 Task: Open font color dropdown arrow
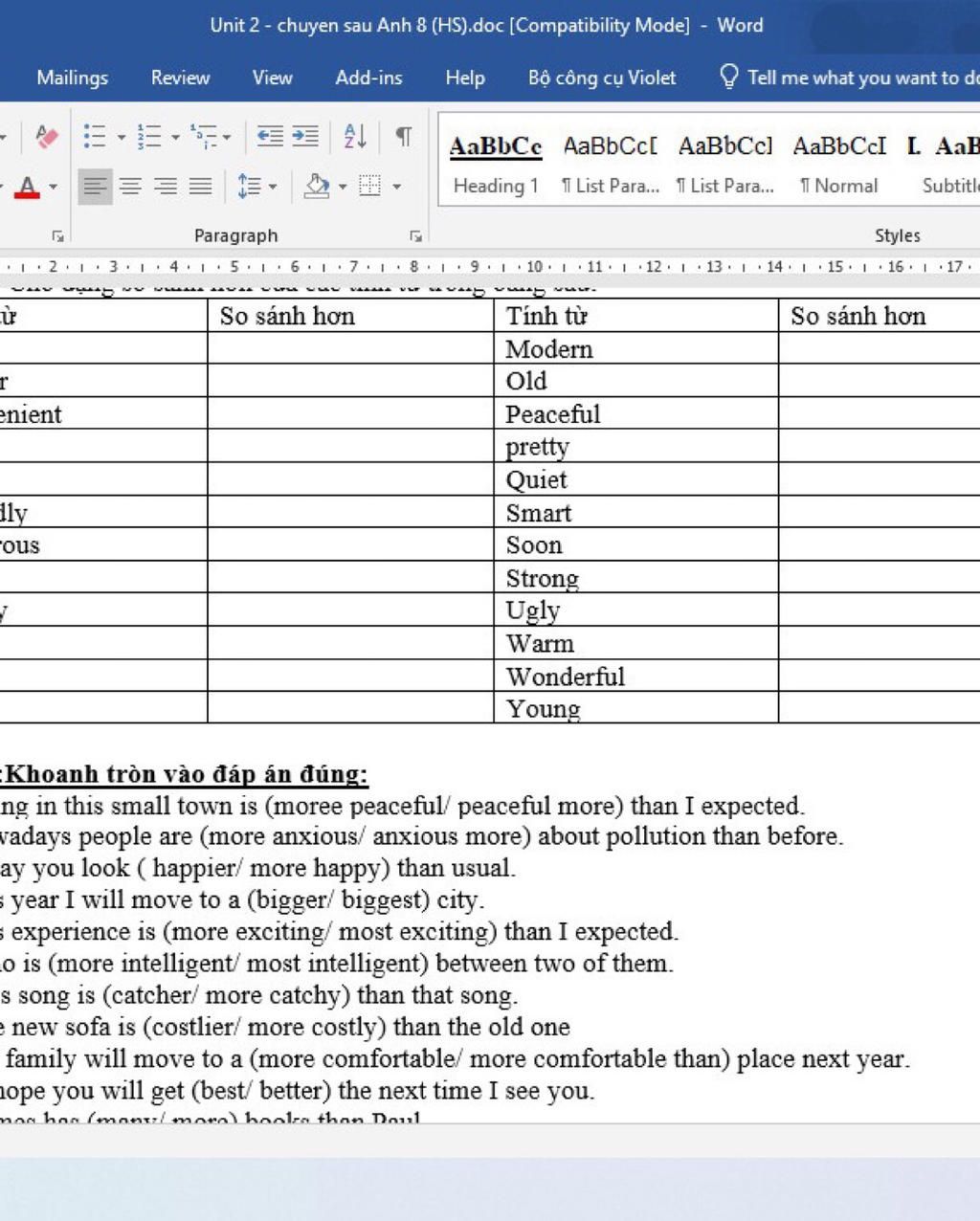point(53,187)
